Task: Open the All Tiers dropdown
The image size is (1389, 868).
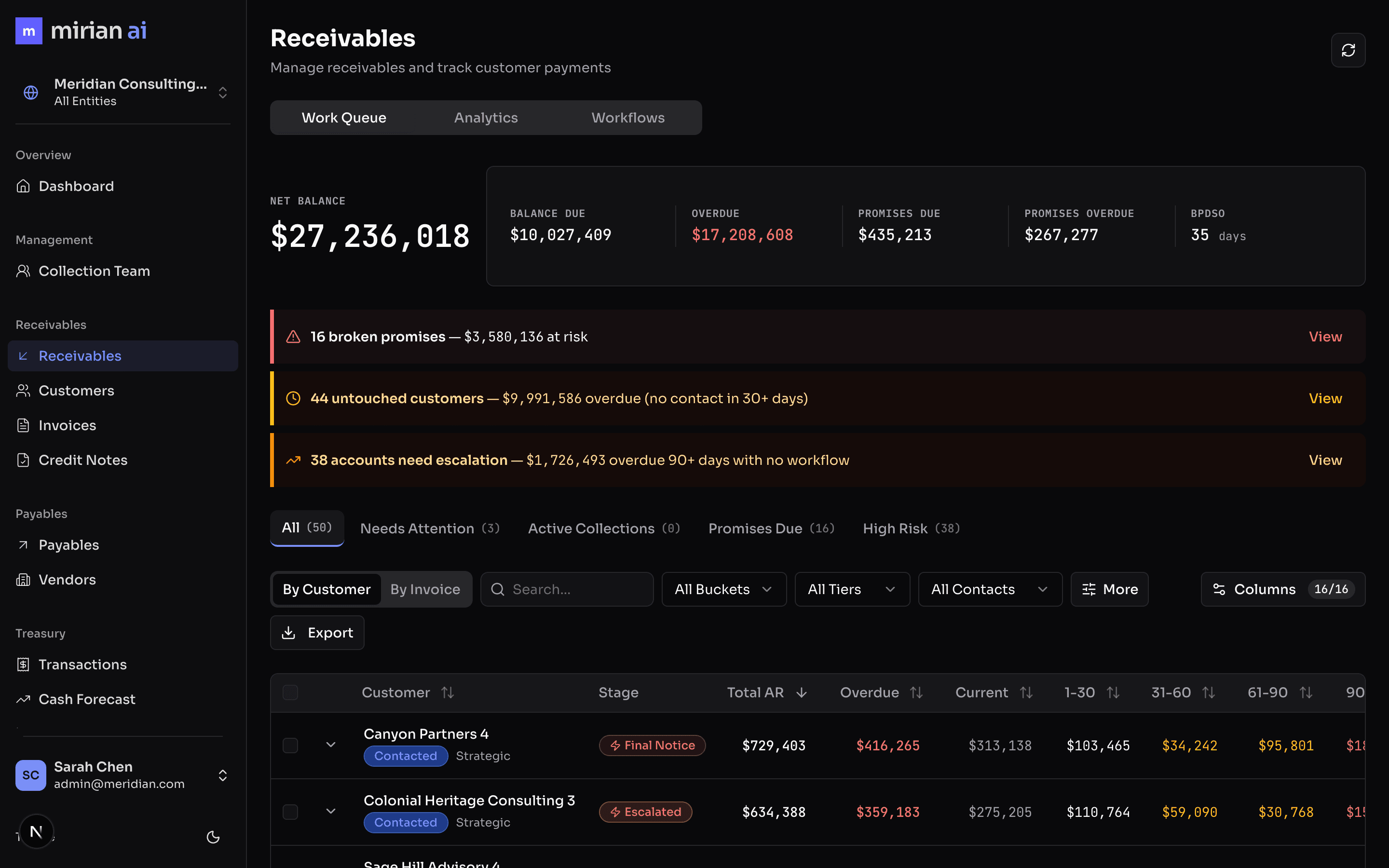Action: pos(852,589)
